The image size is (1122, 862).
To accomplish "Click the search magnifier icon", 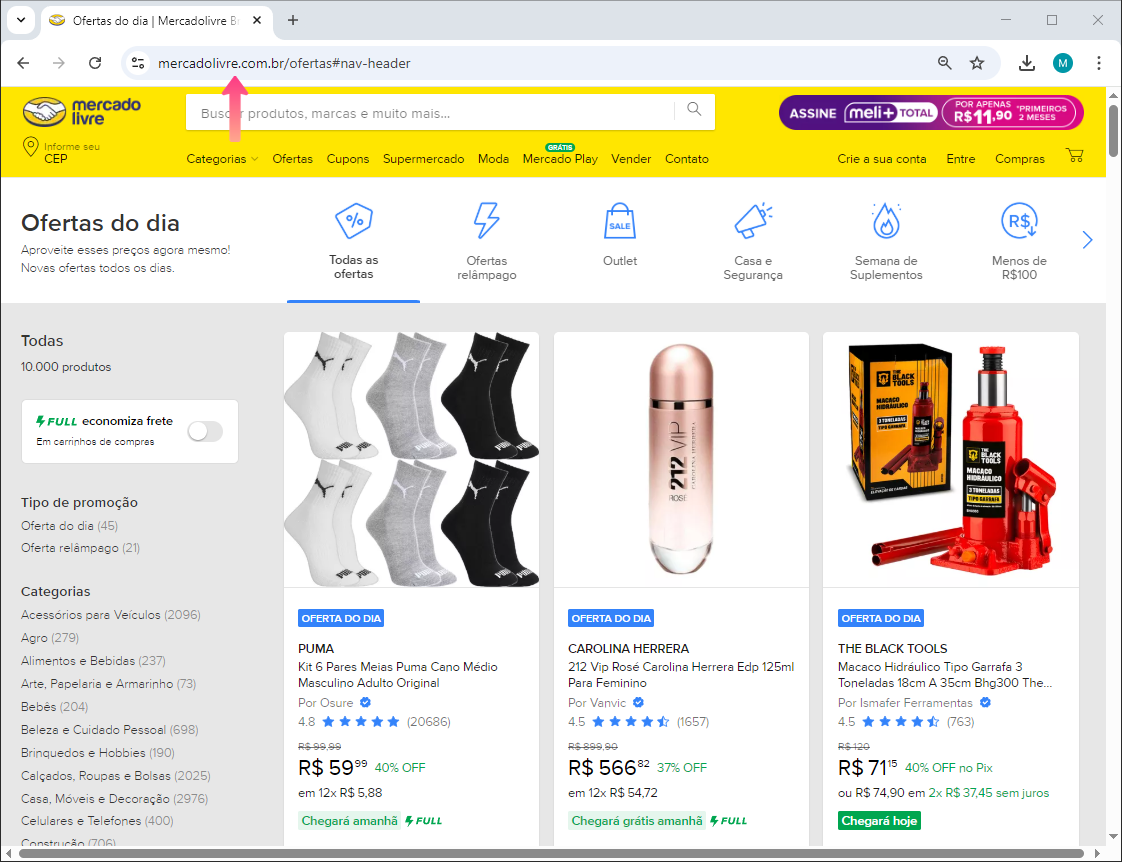I will [694, 111].
